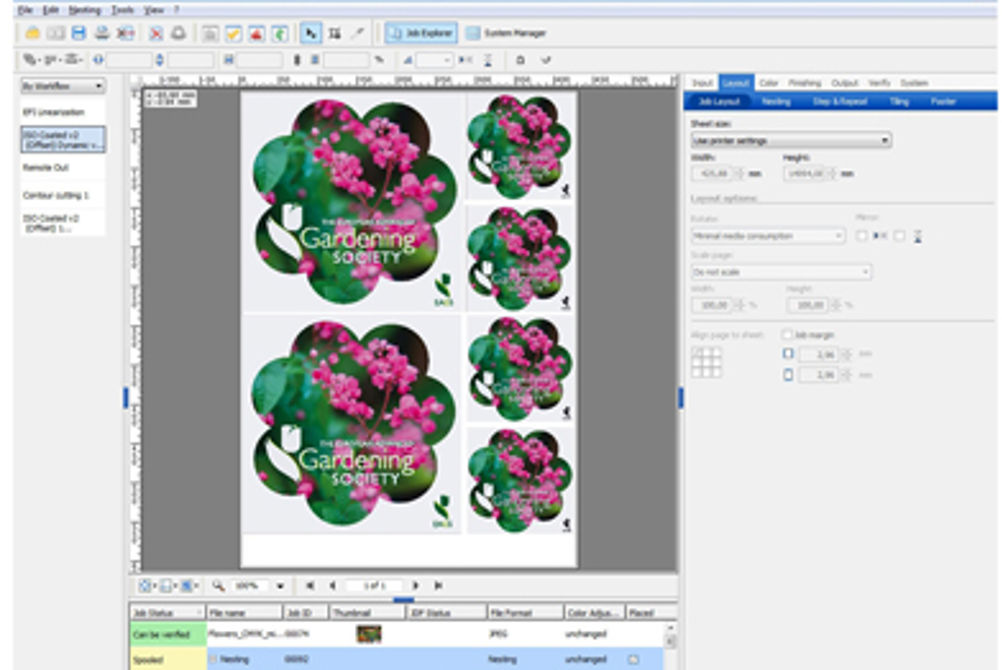Select the Remote Out workflow

63,168
